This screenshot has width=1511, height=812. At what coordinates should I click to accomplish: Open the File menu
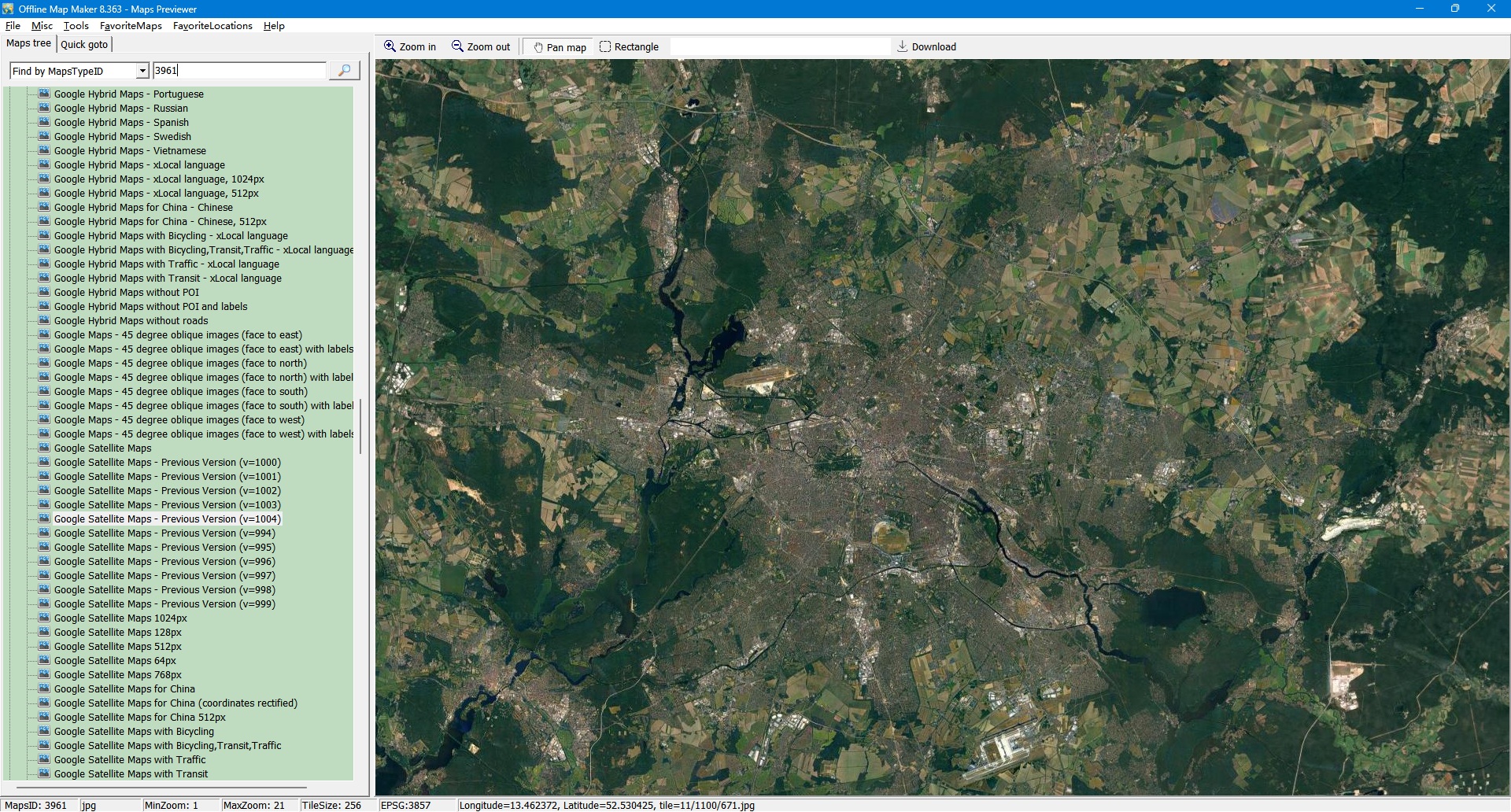point(13,26)
